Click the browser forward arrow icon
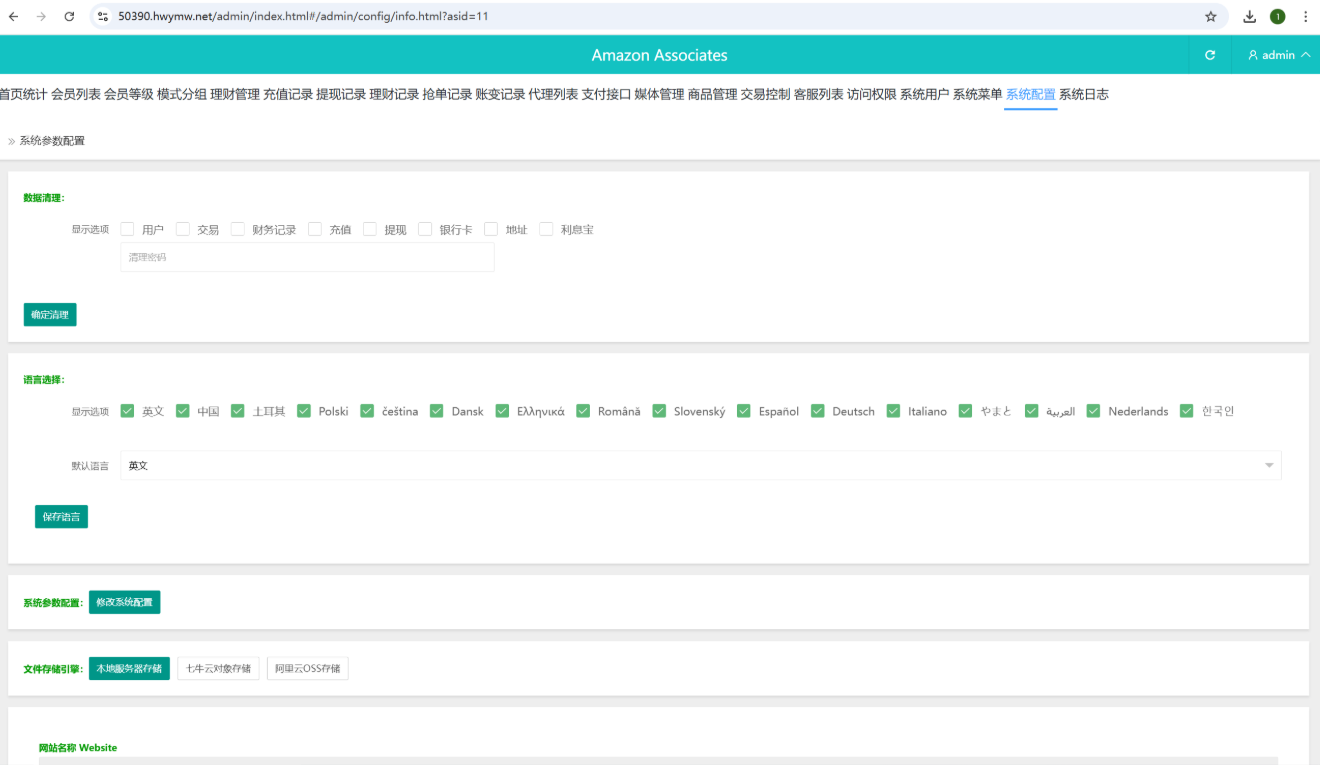Image resolution: width=1320 pixels, height=765 pixels. tap(41, 16)
